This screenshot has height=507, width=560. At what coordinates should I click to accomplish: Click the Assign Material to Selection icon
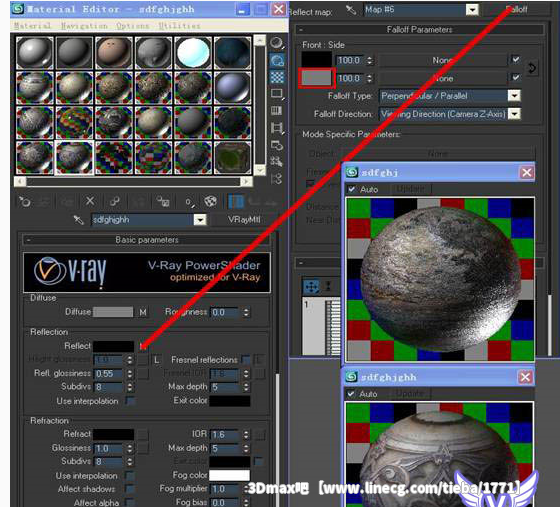[x=67, y=202]
